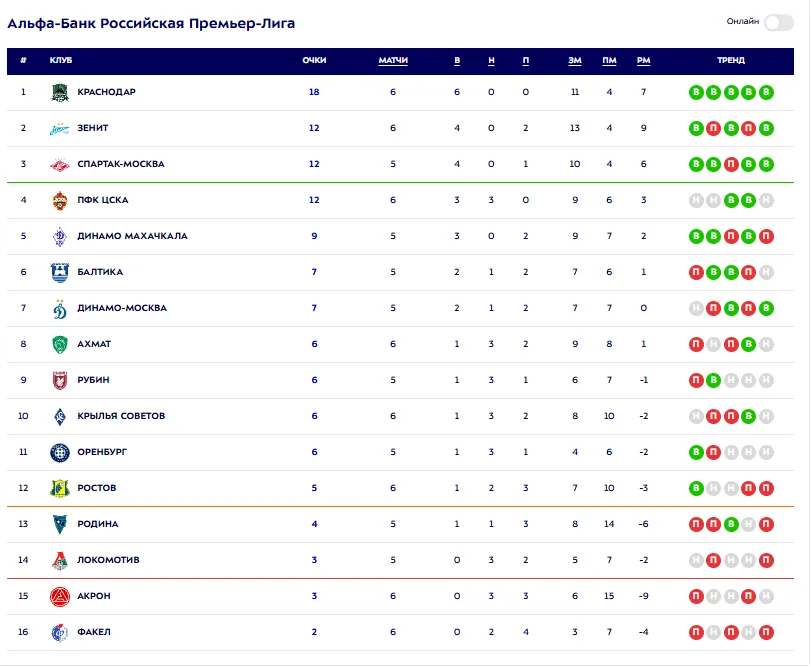Click the Dinamo-Moscow club logo
This screenshot has width=811, height=667.
pyautogui.click(x=60, y=309)
